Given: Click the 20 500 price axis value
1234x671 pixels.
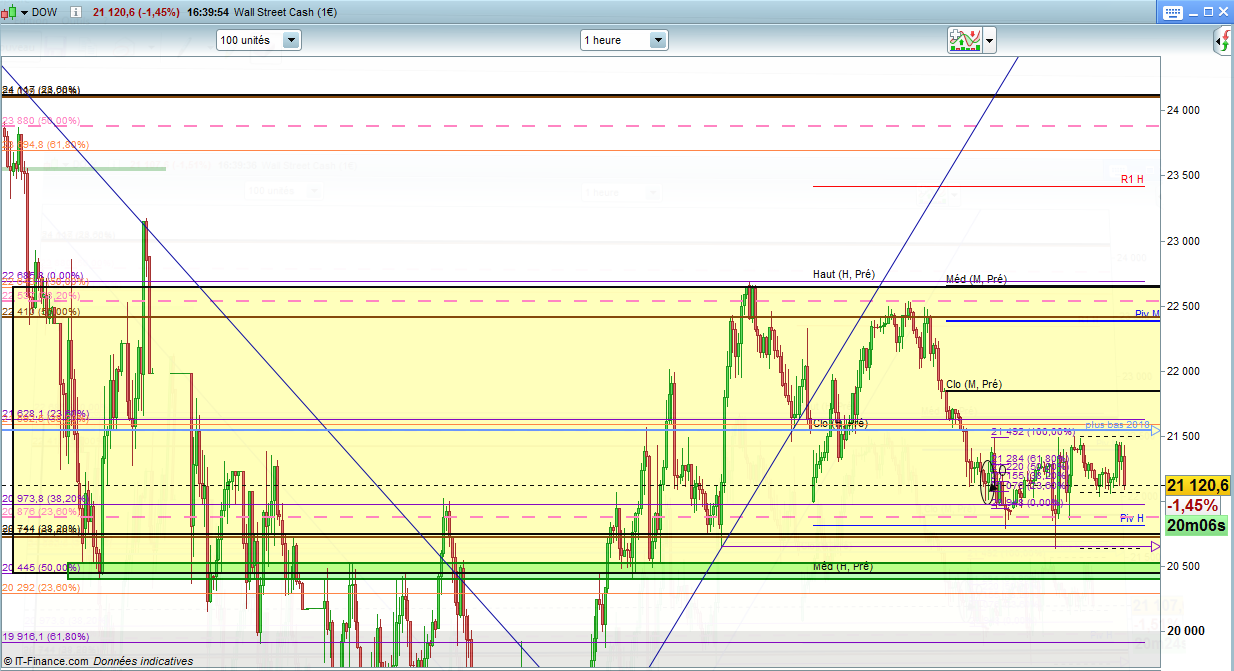Looking at the screenshot, I should pos(1185,566).
